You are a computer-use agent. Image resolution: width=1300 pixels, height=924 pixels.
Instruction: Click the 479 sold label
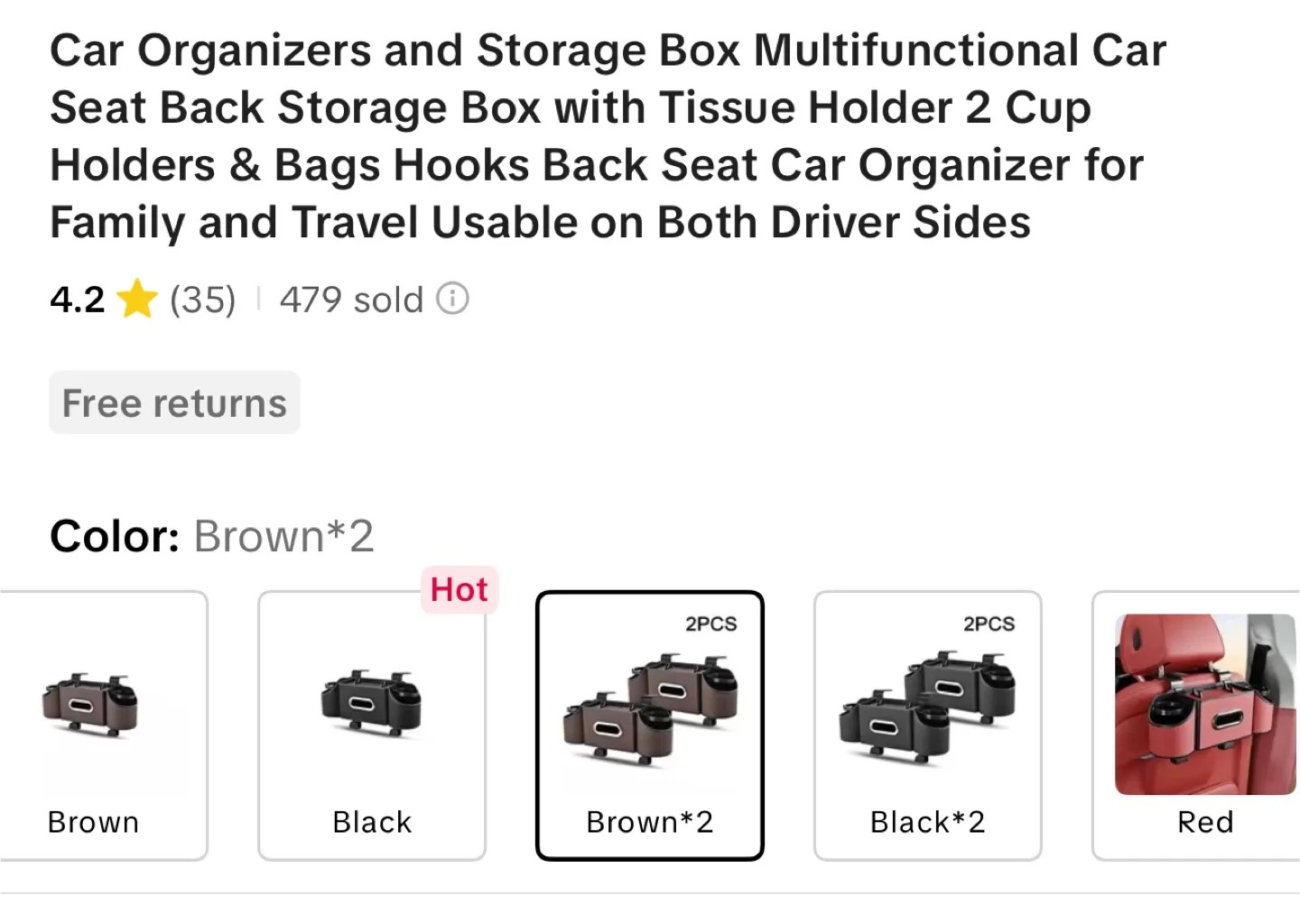(x=350, y=299)
